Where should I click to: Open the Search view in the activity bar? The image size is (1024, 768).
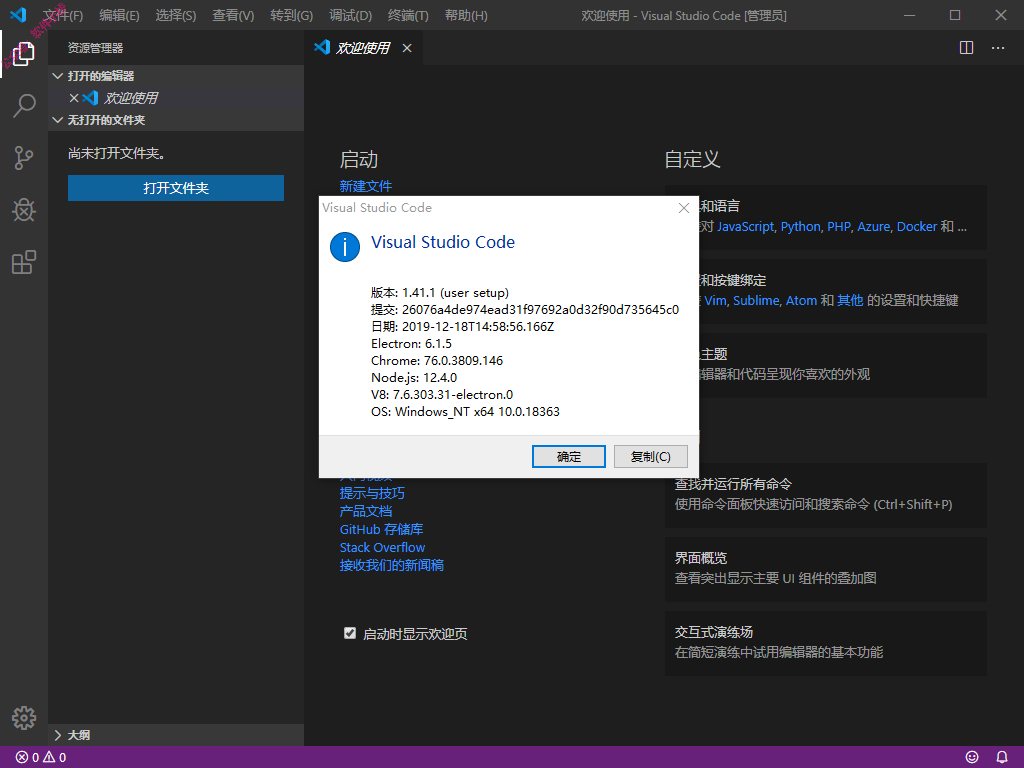click(24, 106)
